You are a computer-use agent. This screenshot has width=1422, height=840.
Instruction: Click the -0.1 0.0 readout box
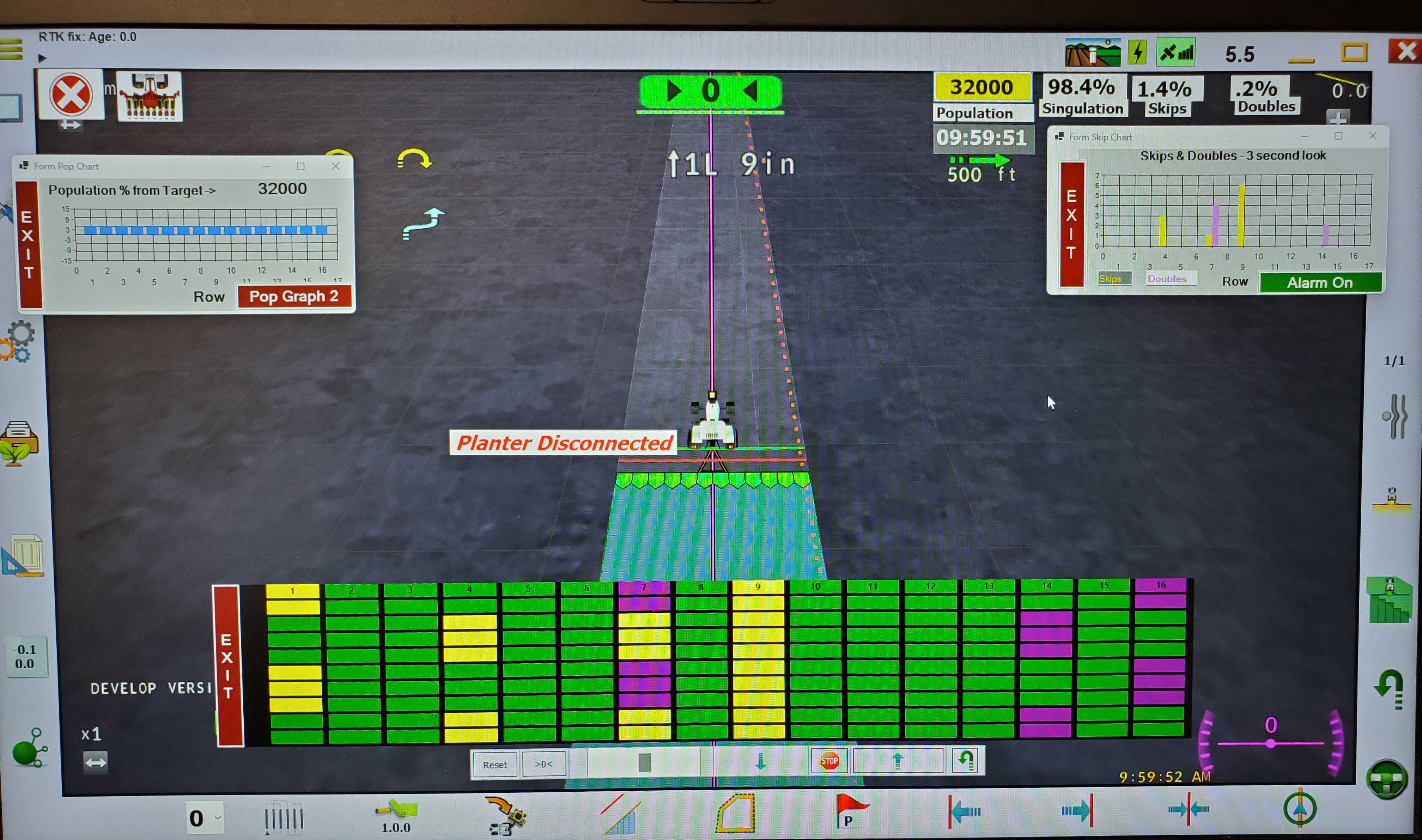point(25,657)
